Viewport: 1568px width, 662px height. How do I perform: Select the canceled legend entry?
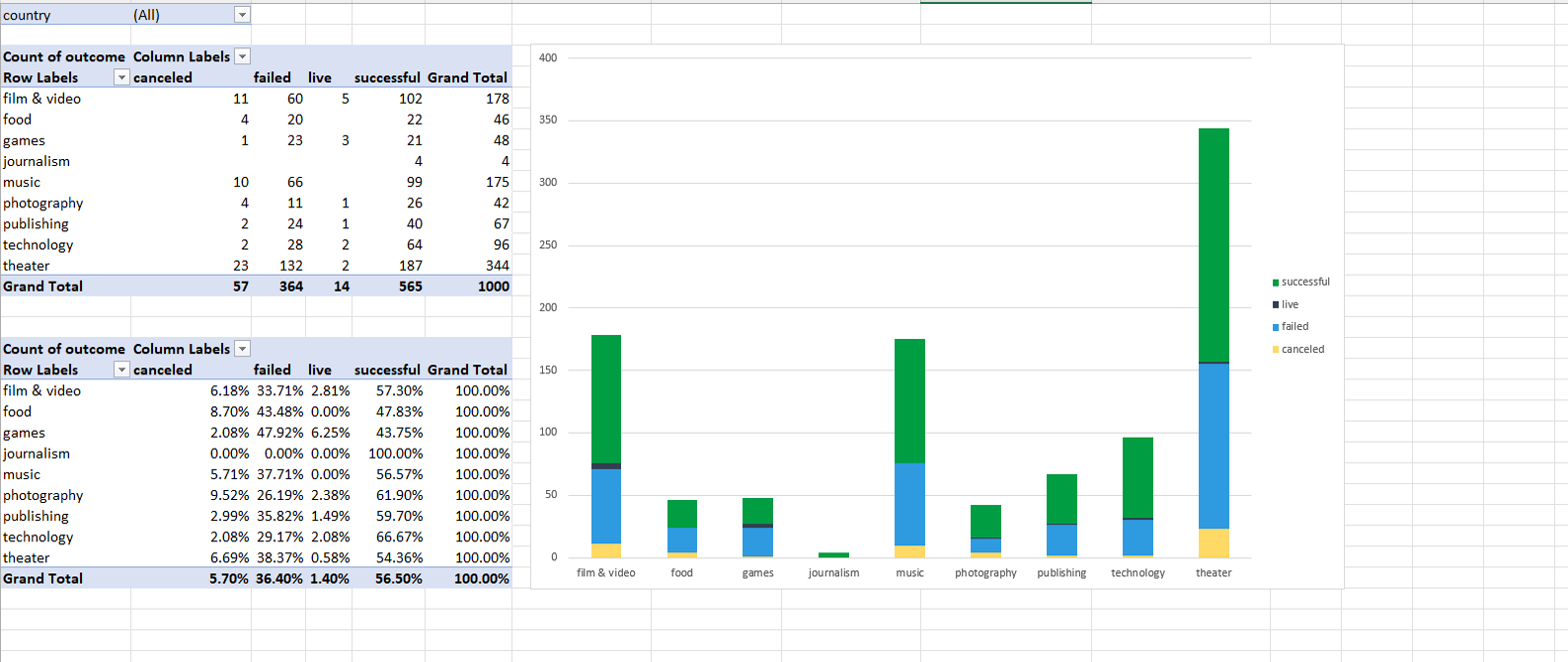pos(1302,350)
